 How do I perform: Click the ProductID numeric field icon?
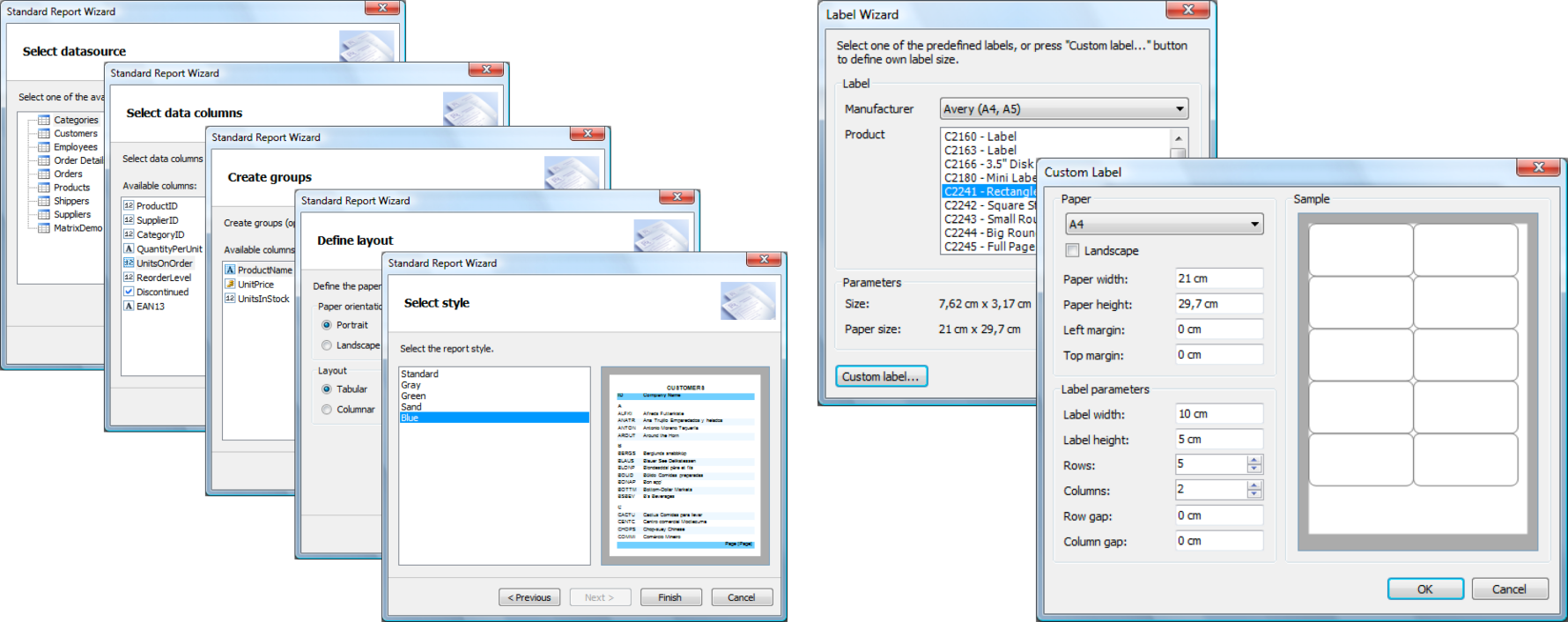click(129, 205)
